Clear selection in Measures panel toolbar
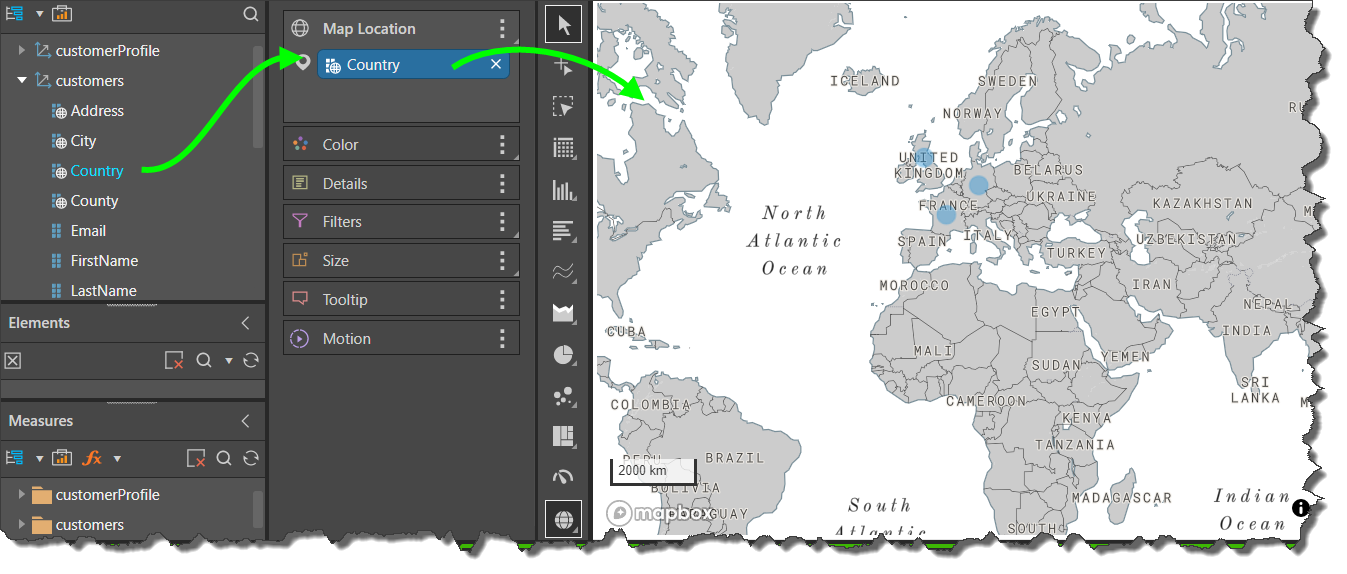Screen dimensions: 1347x574 (x=197, y=458)
